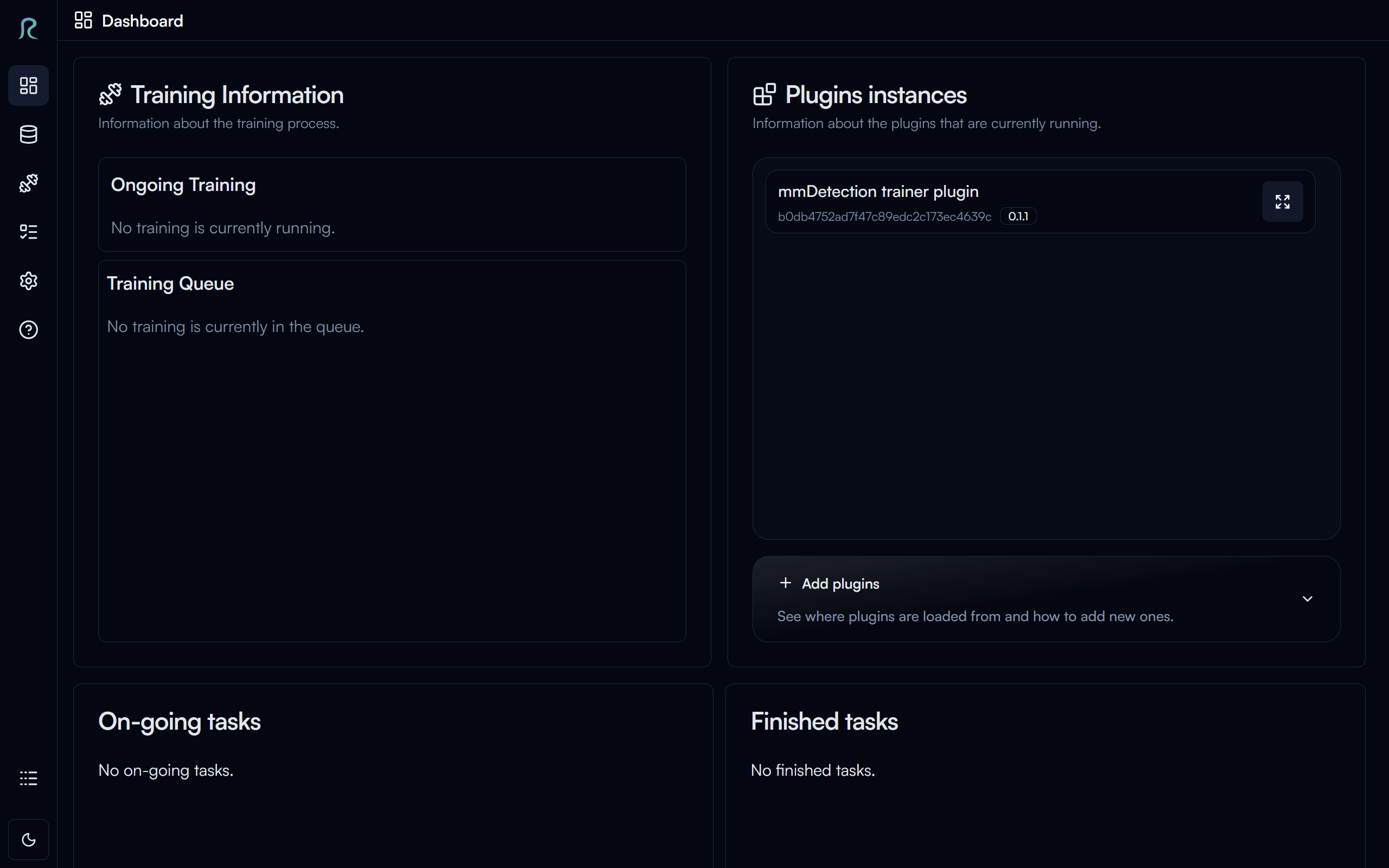Screen dimensions: 1389x868
Task: Click the Training Information dumbbell icon
Action: click(x=110, y=94)
